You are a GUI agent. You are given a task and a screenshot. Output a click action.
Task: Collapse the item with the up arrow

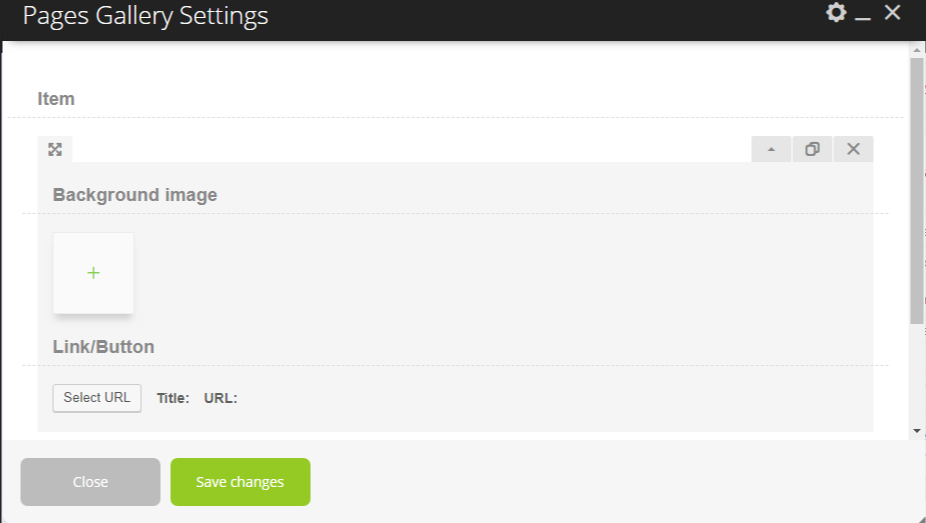tap(771, 149)
